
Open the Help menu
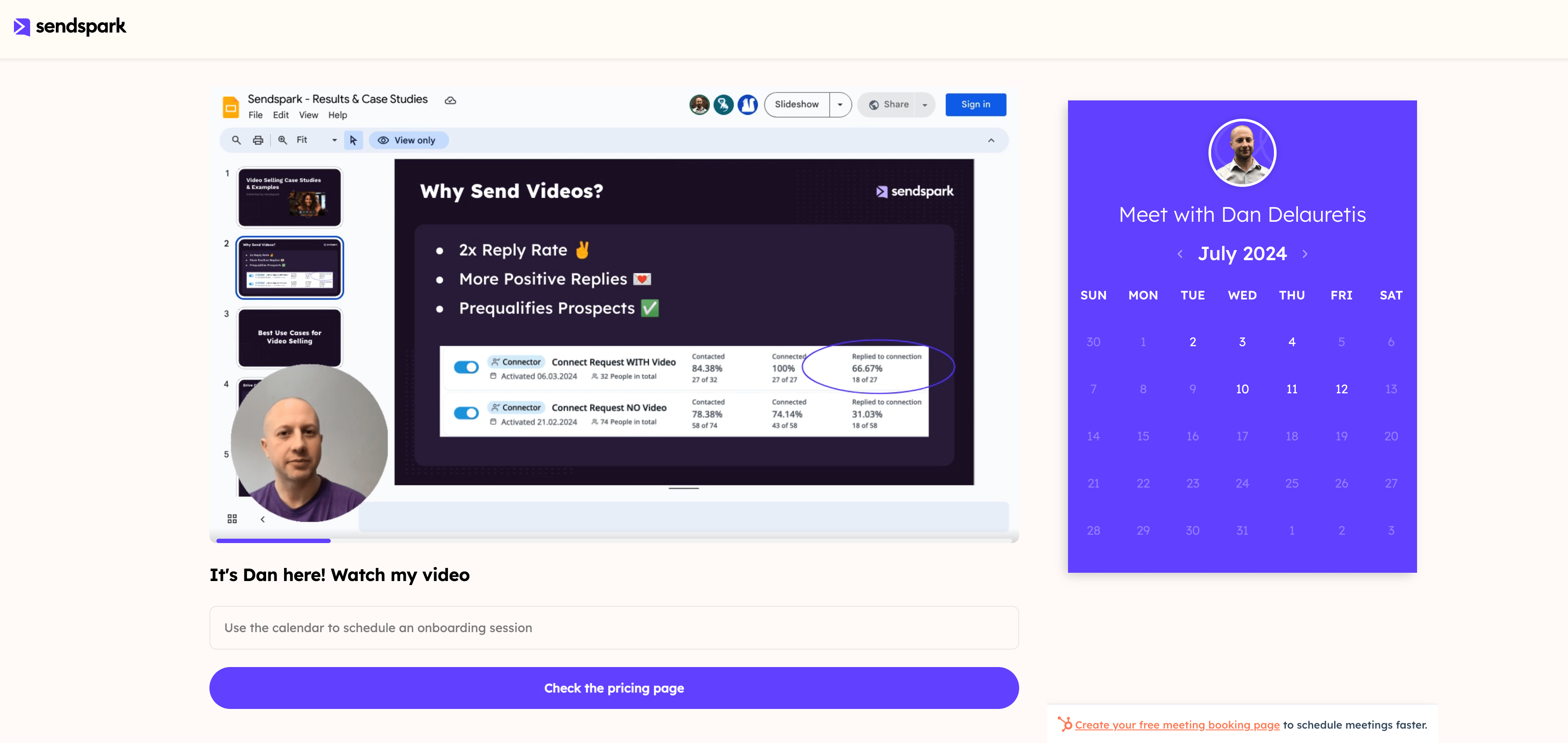click(x=337, y=115)
